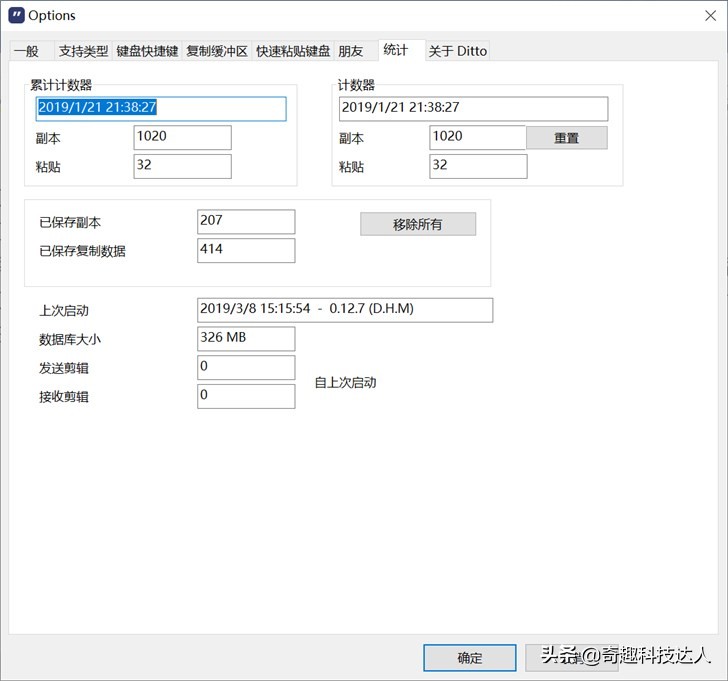Confirm with the 确定 button

click(469, 657)
